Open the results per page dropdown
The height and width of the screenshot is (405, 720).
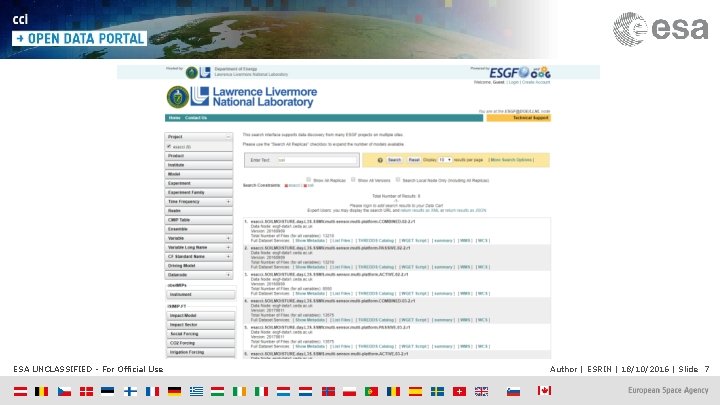click(x=444, y=160)
